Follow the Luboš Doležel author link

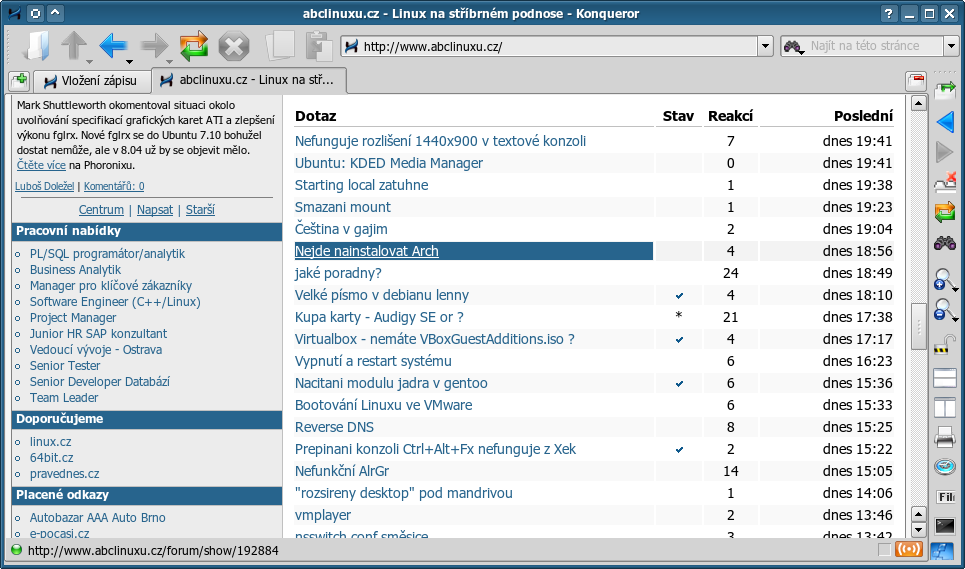pos(44,186)
